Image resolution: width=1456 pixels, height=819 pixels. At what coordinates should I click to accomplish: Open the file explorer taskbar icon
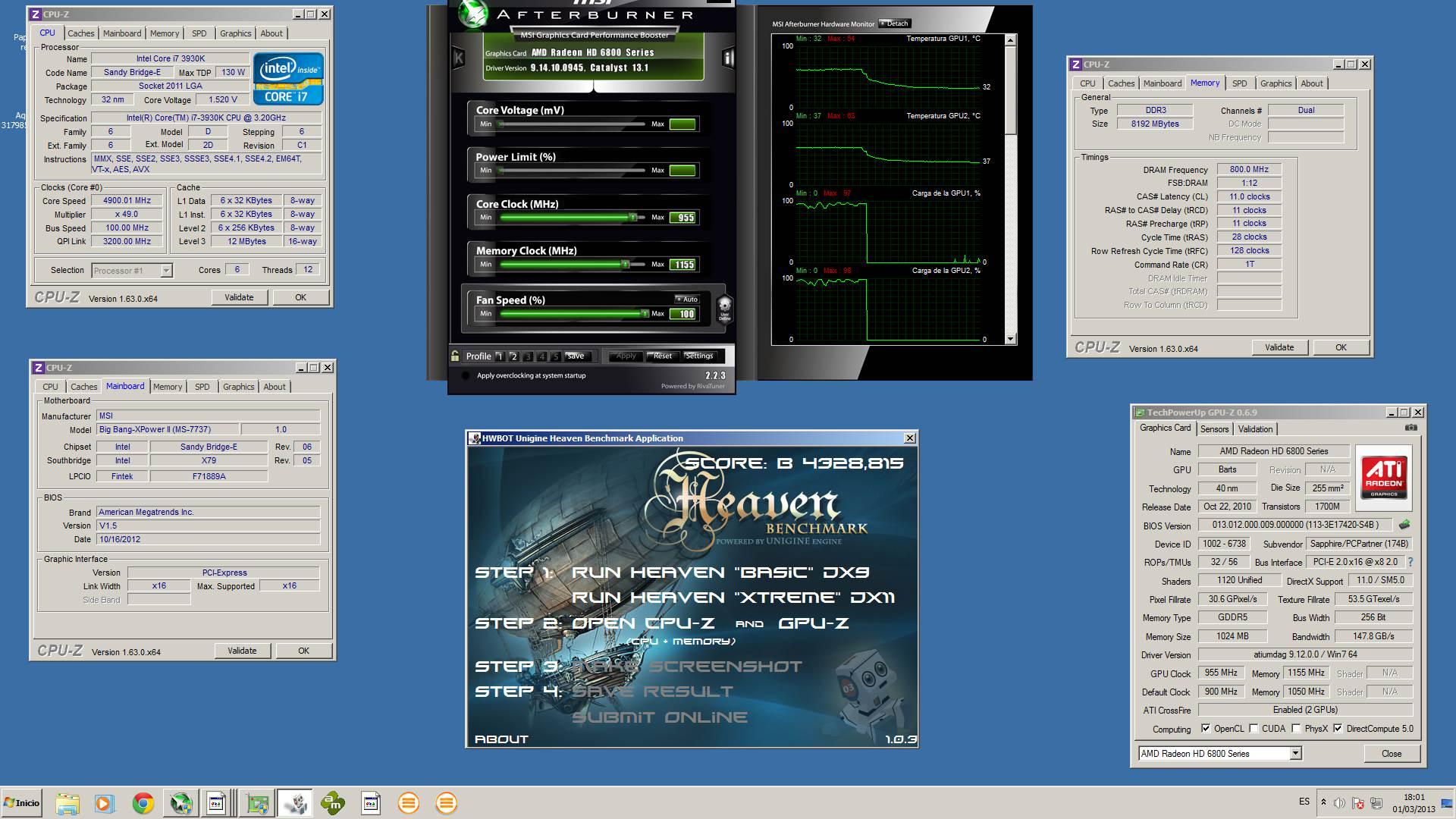point(67,803)
